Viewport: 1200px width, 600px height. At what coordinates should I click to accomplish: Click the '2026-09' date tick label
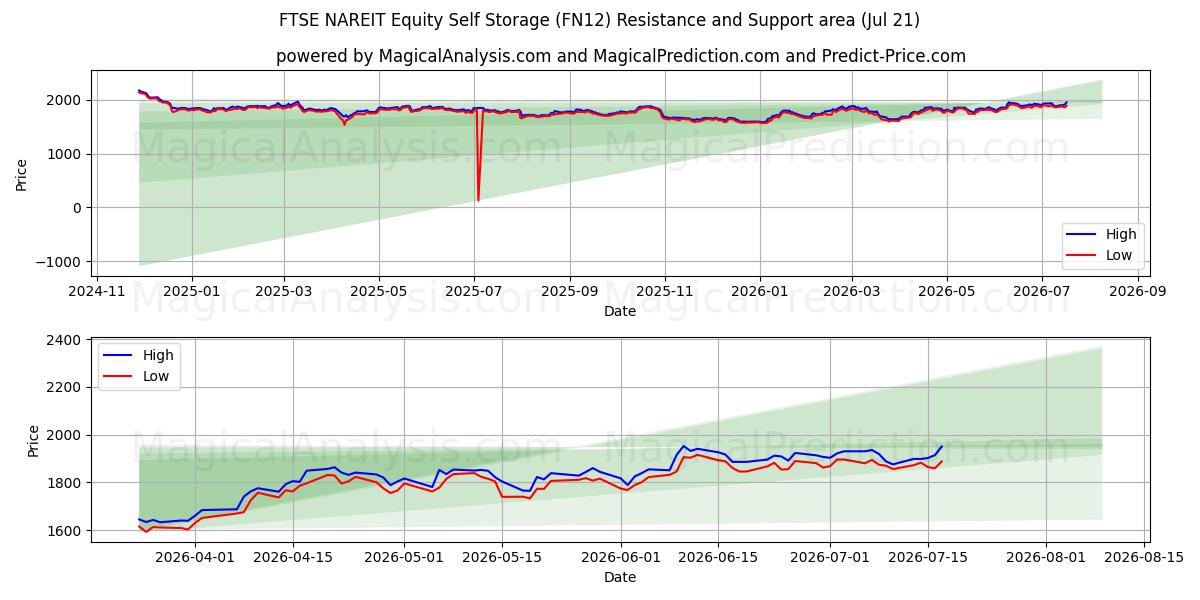click(1137, 292)
